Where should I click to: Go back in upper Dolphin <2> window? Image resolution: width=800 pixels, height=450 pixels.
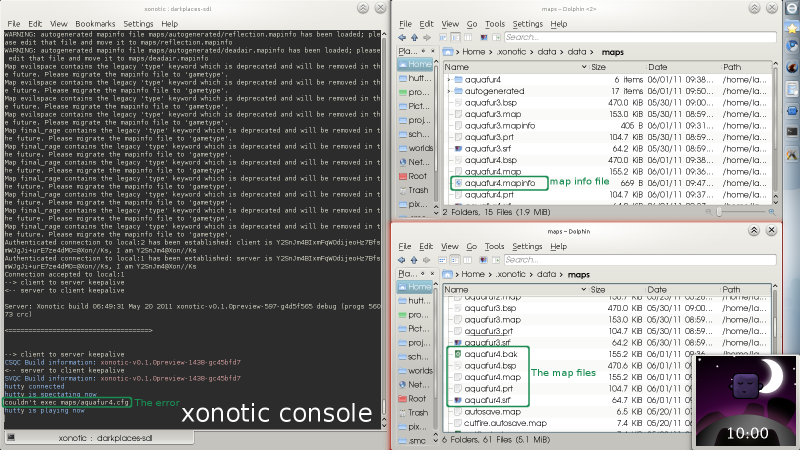pyautogui.click(x=402, y=37)
